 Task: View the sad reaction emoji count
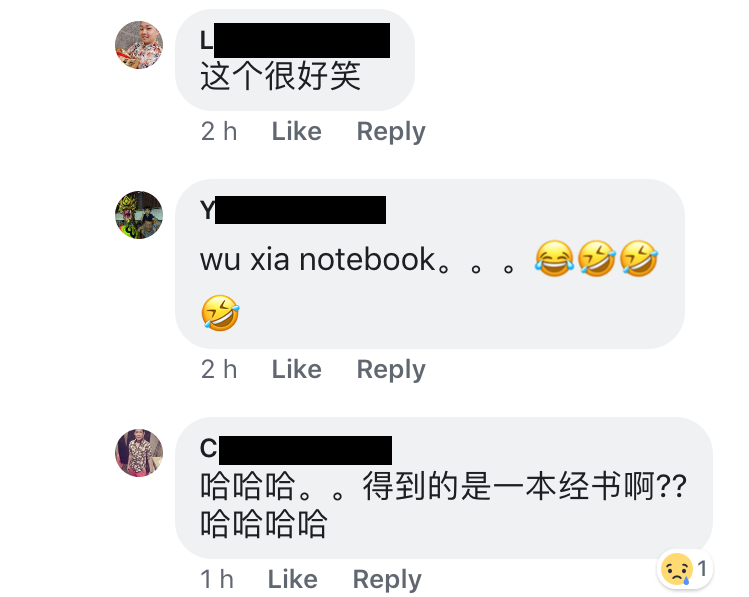tap(685, 569)
